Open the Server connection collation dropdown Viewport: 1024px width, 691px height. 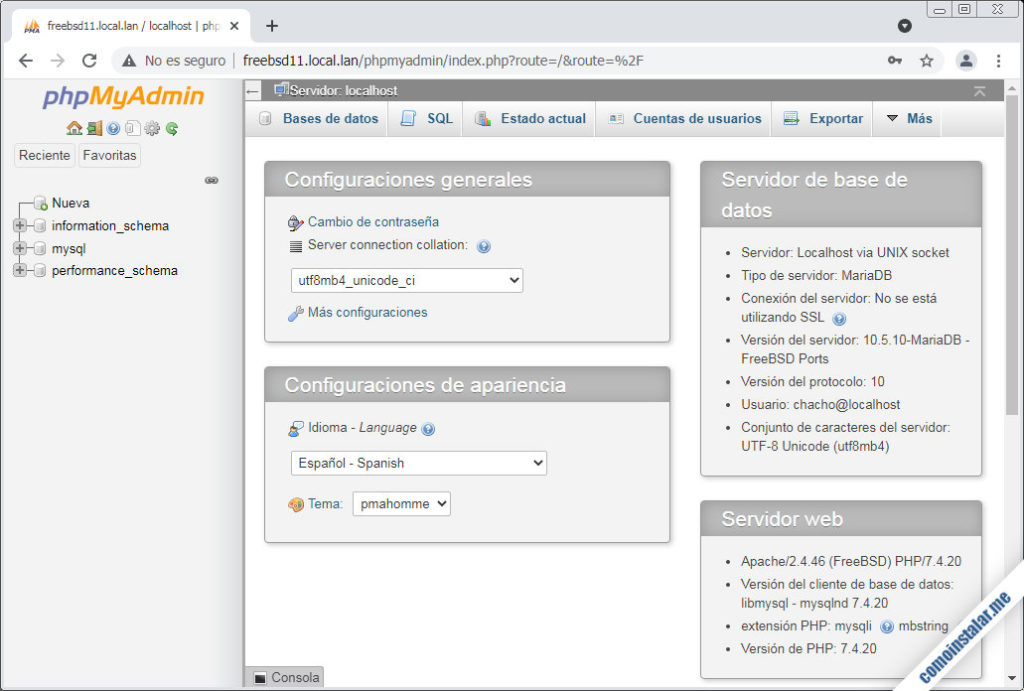[x=406, y=280]
